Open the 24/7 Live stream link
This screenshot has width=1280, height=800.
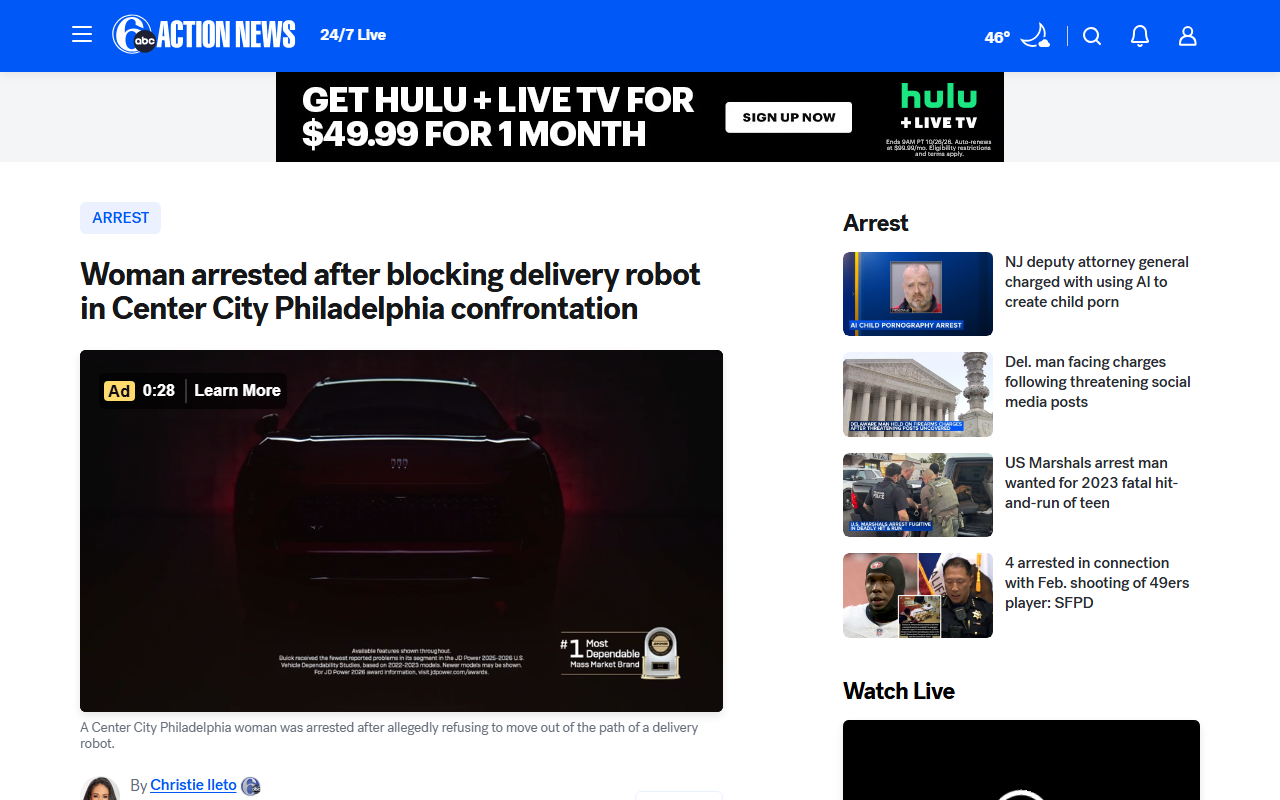pos(353,35)
